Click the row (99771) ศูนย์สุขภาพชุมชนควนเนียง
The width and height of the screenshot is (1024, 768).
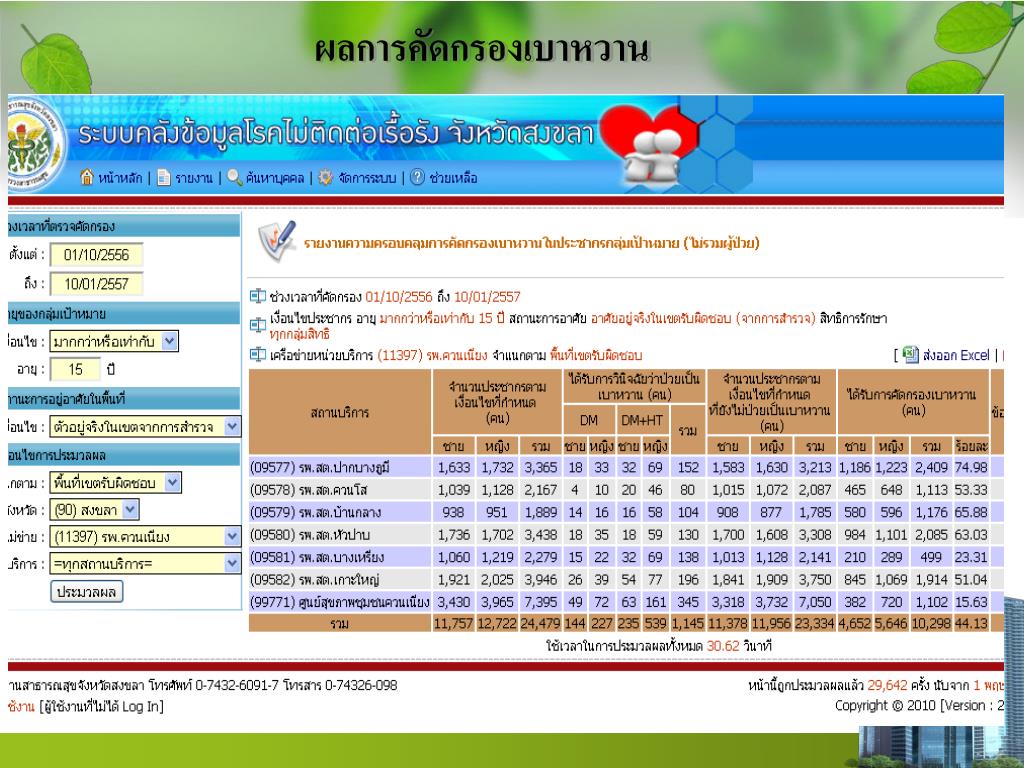626,601
